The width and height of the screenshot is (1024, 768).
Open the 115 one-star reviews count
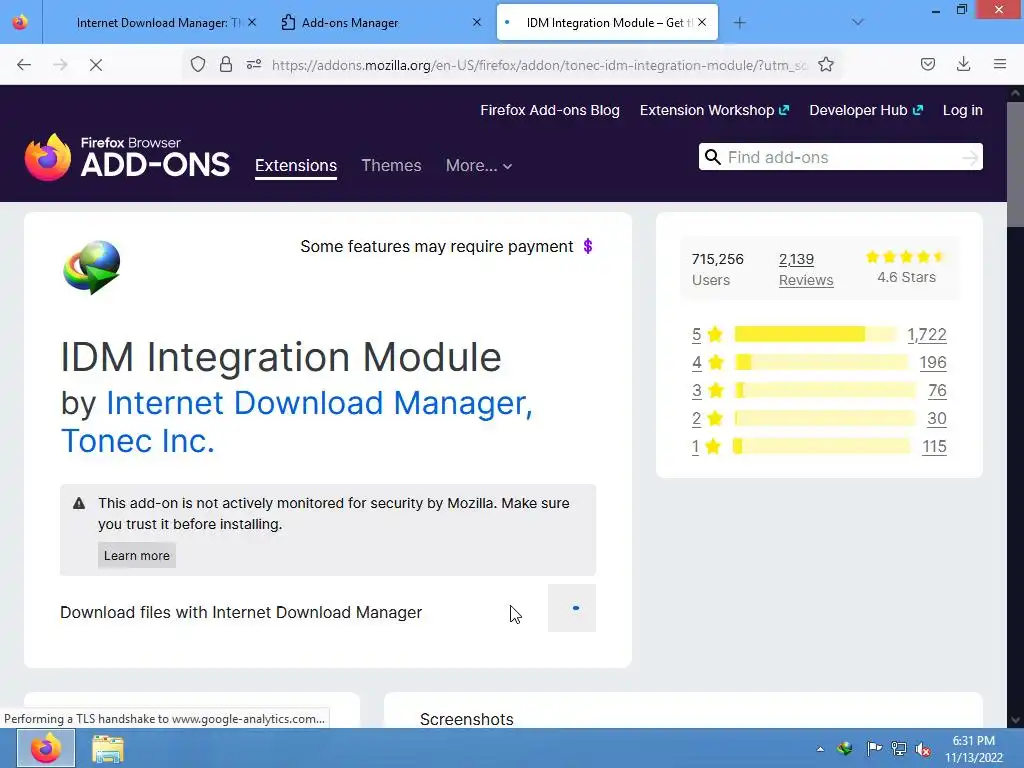point(934,447)
